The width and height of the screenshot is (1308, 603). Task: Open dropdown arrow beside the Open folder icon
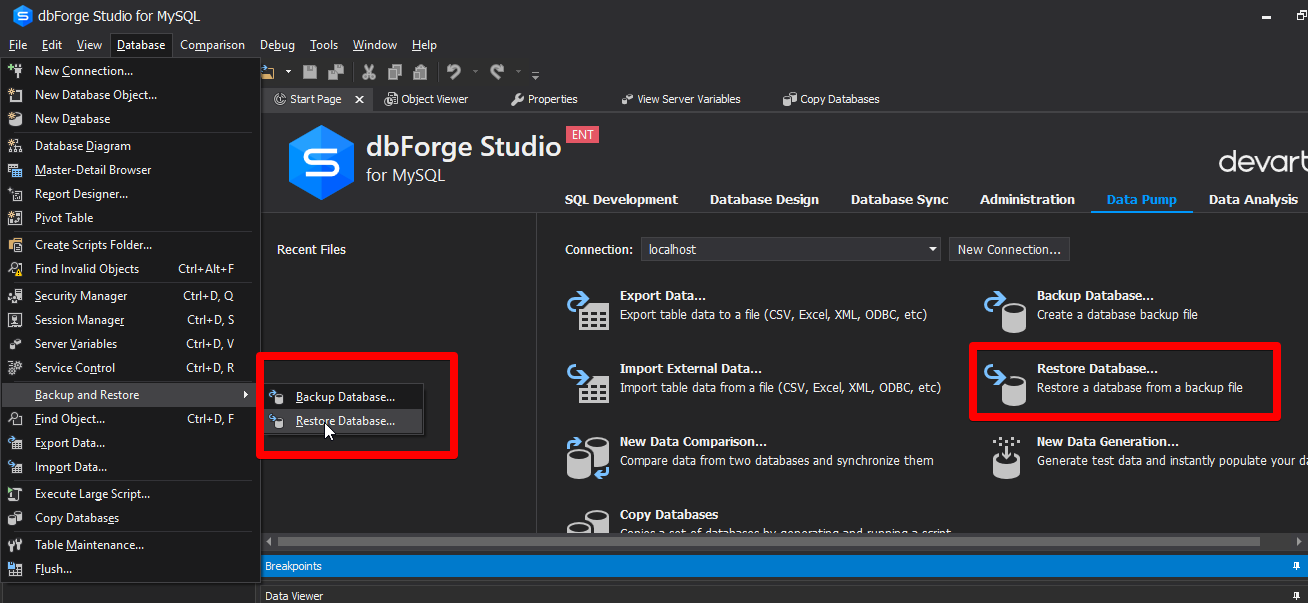pos(289,72)
